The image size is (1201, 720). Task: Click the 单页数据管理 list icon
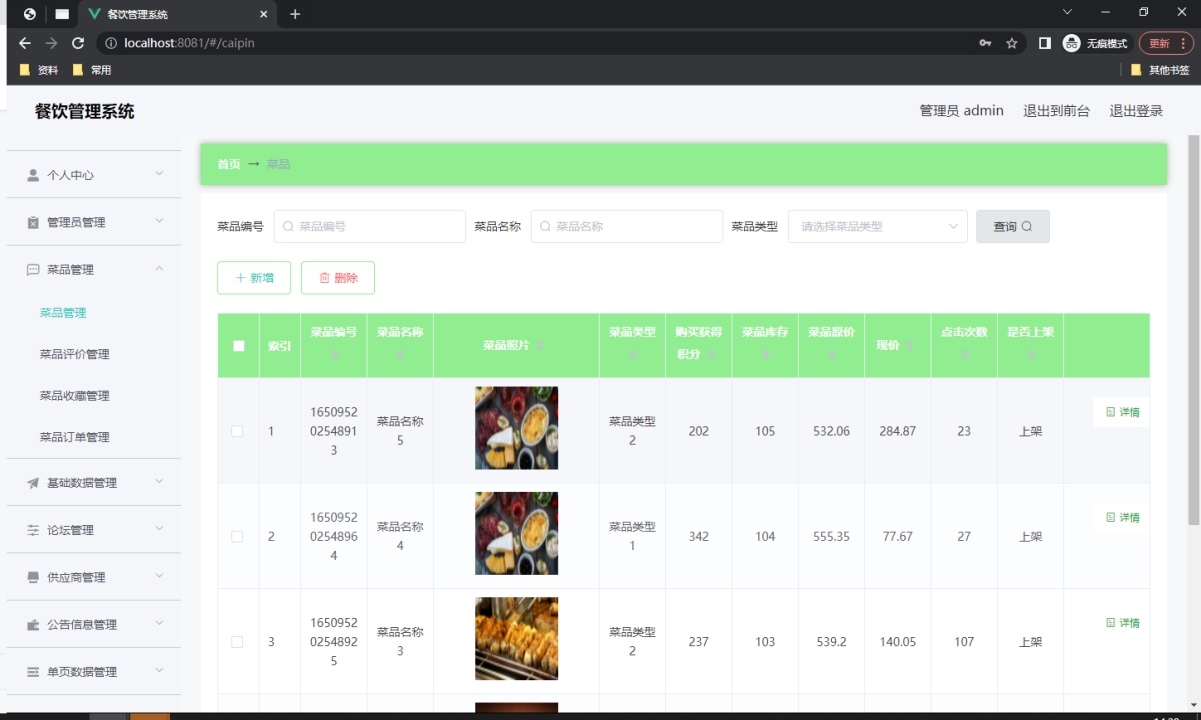point(33,672)
